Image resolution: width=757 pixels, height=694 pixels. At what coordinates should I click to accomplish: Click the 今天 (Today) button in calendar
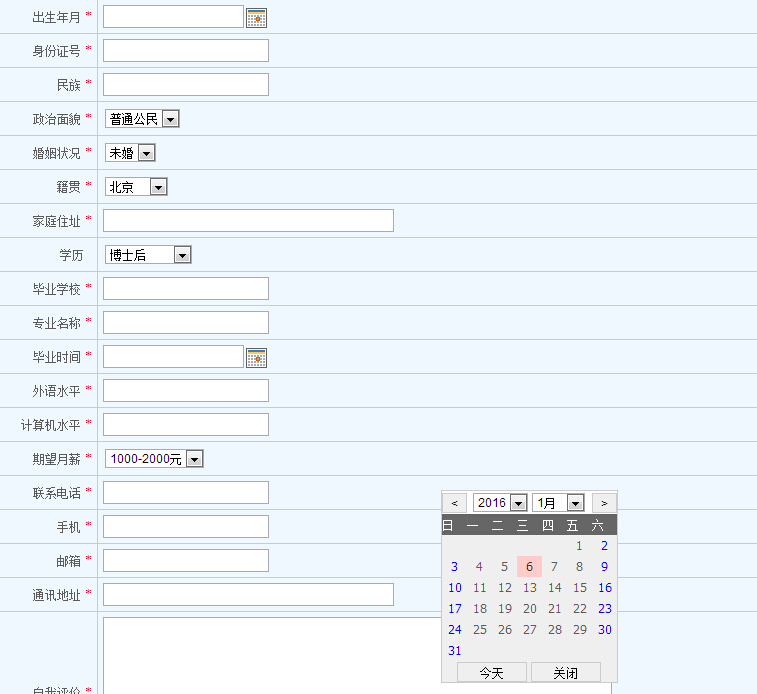click(491, 673)
